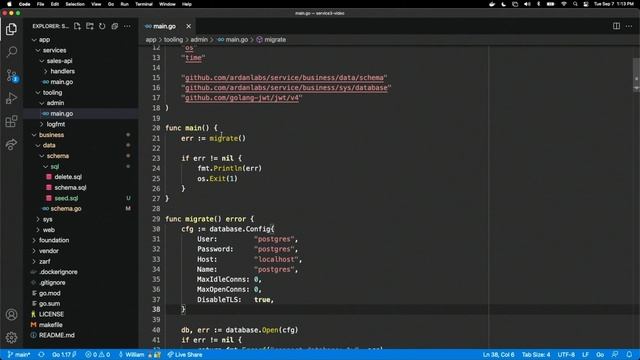Open makefile in Explorer

point(51,325)
